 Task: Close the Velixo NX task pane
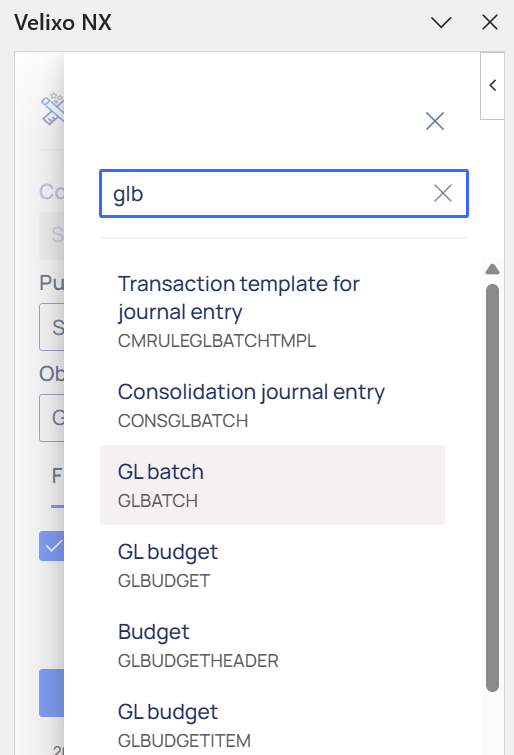[x=490, y=22]
